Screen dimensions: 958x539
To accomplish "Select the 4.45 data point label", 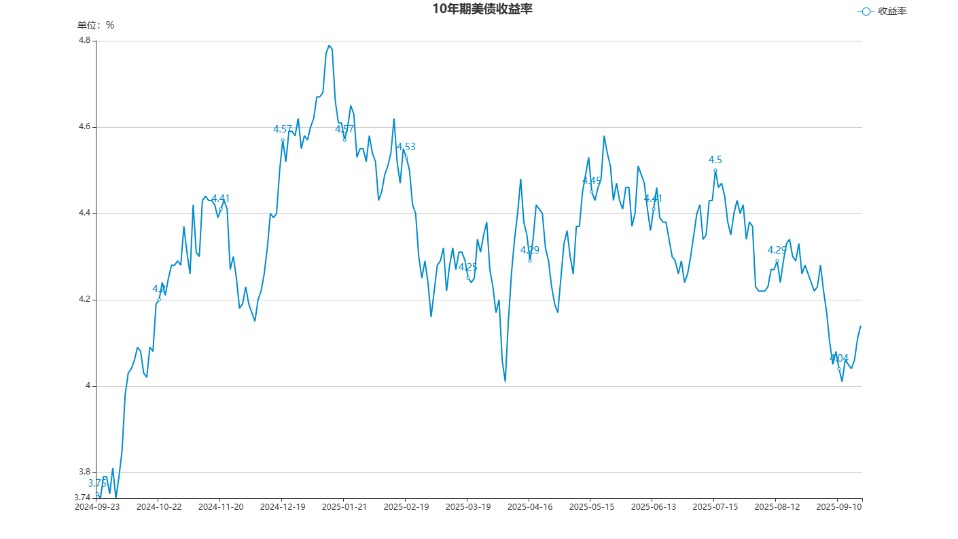I will (x=591, y=181).
